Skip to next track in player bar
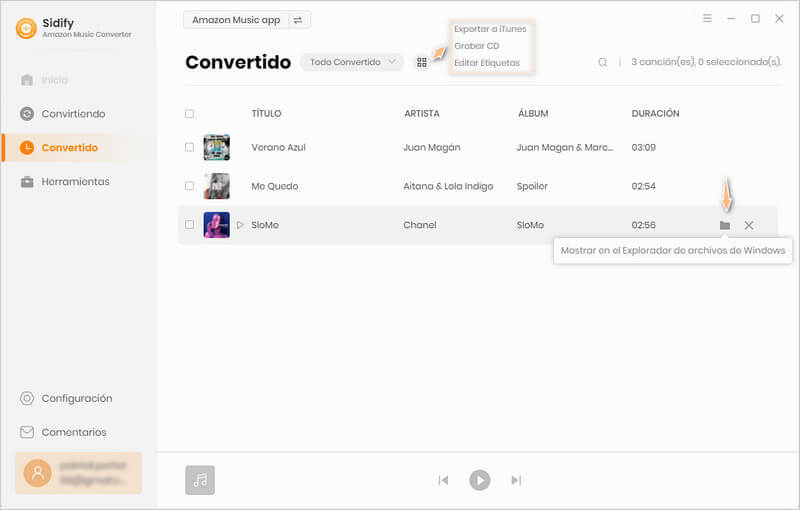 [516, 480]
